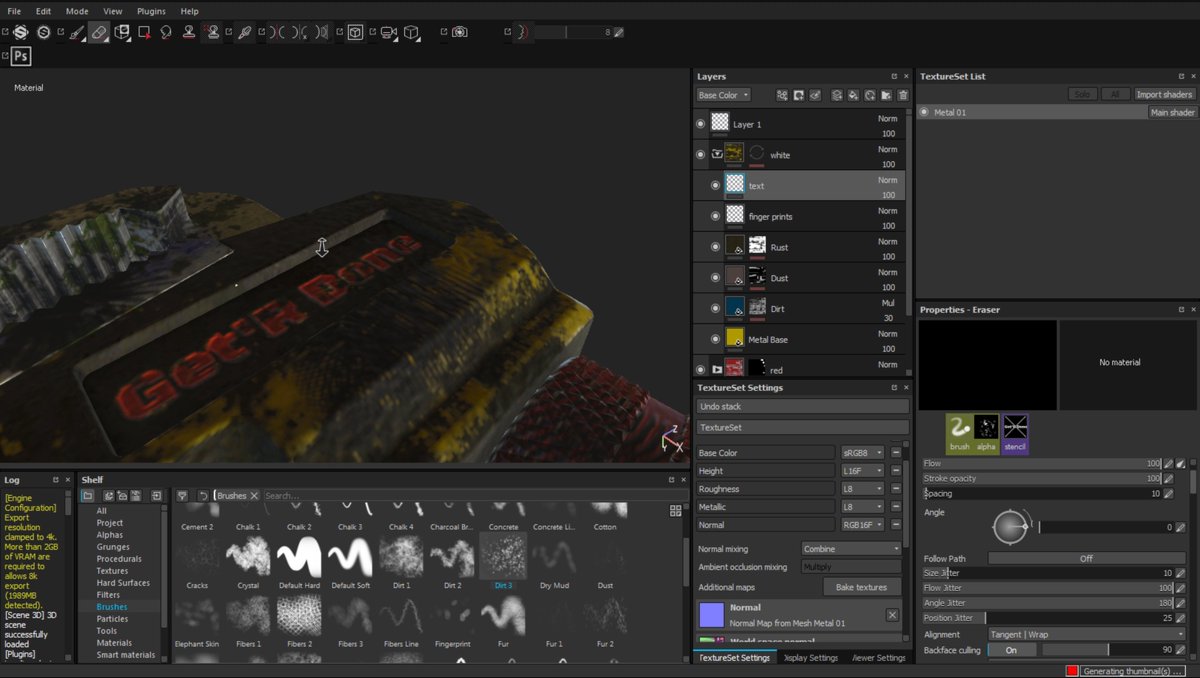Viewport: 1200px width, 678px height.
Task: Open the File menu
Action: 14,11
